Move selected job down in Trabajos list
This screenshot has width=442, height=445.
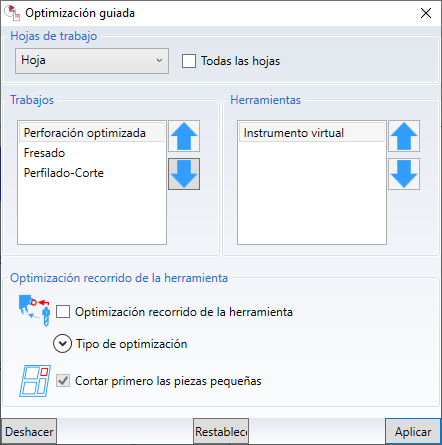[x=184, y=174]
